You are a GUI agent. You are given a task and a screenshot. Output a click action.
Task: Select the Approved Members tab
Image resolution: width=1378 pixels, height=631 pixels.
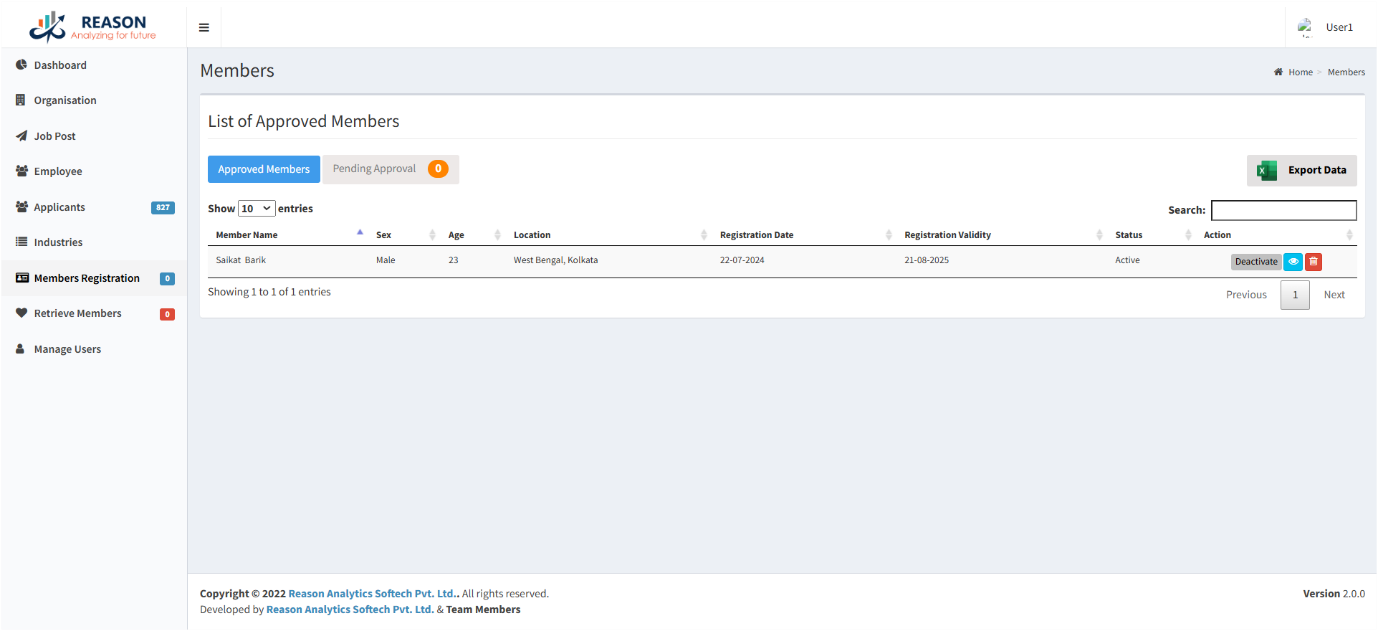pyautogui.click(x=264, y=169)
